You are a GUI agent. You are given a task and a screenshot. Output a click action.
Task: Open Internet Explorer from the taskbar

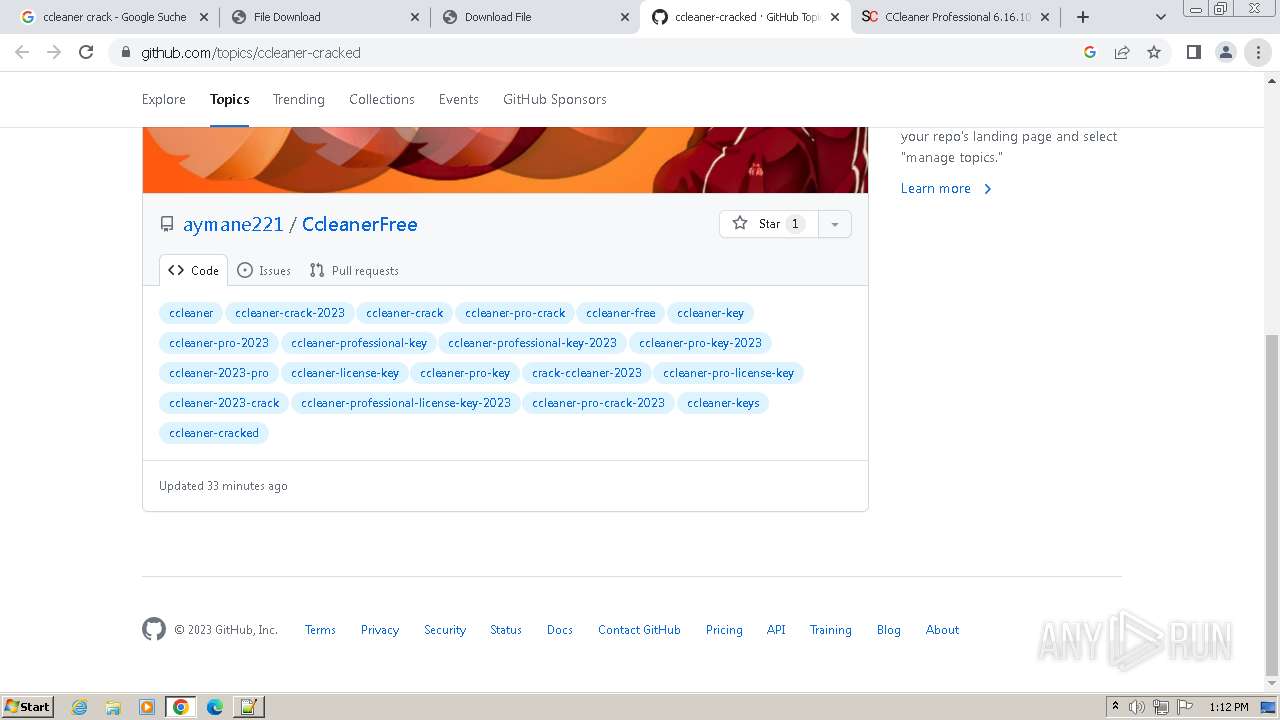(79, 707)
